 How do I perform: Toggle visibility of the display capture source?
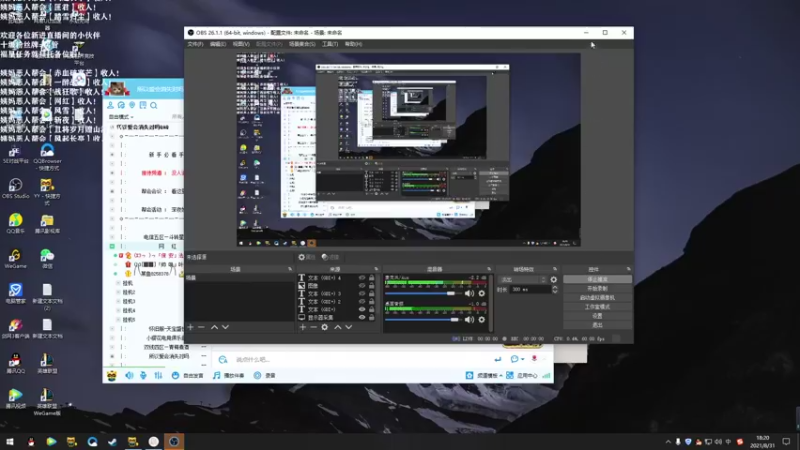click(362, 317)
